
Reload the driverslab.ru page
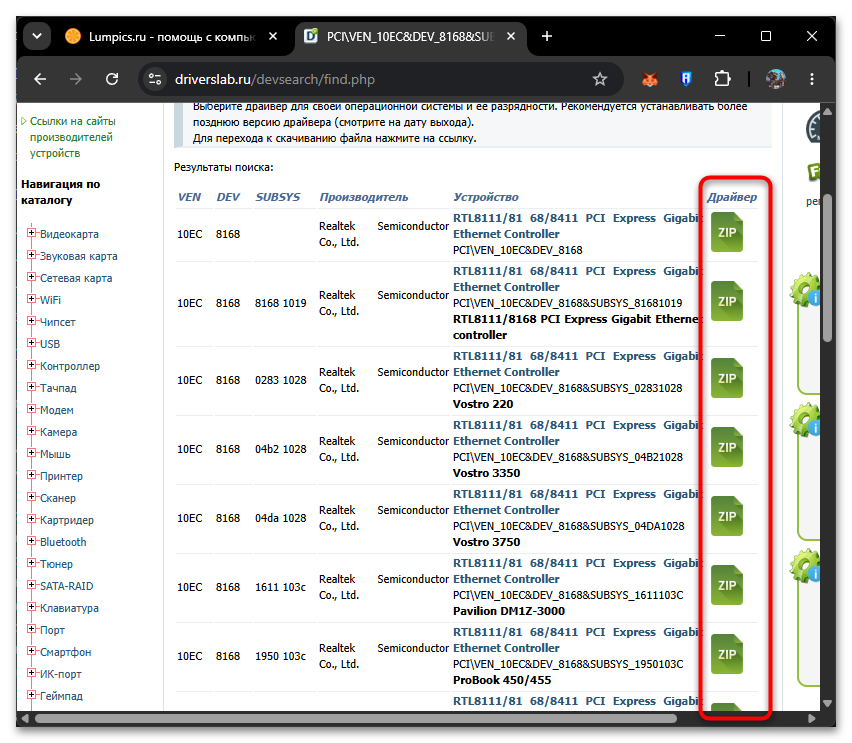pos(112,79)
